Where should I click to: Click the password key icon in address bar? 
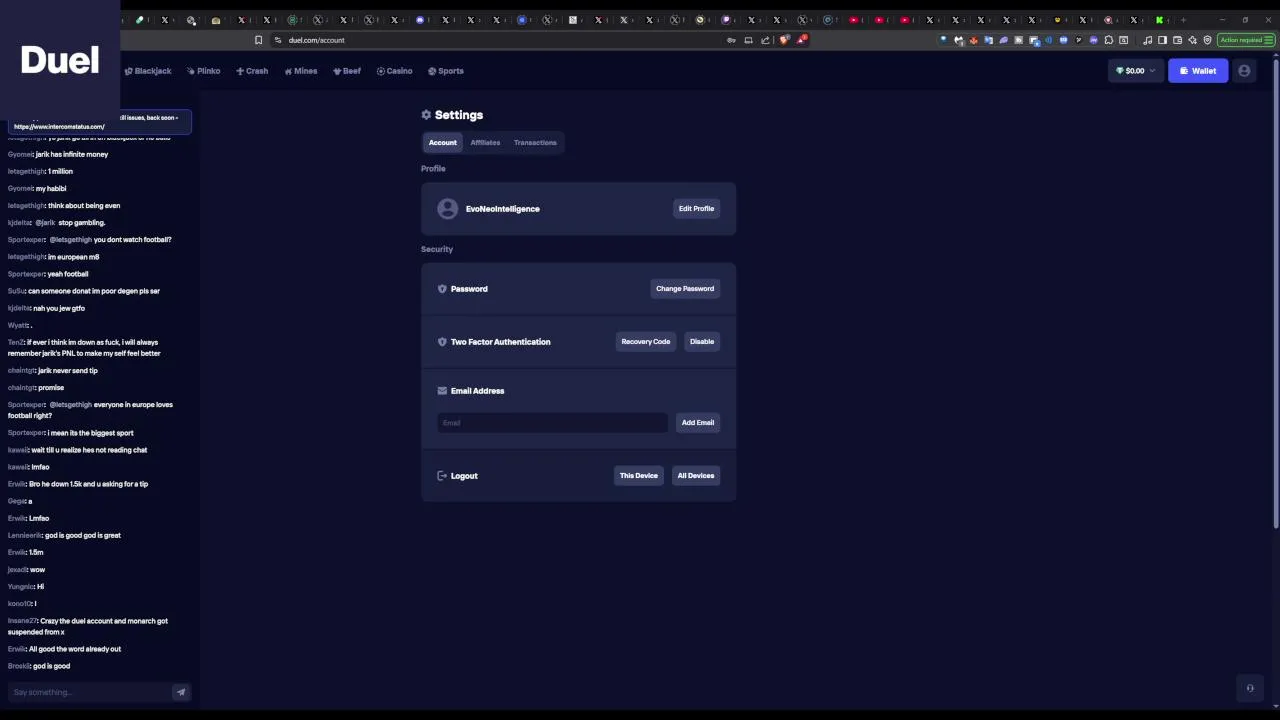(731, 40)
